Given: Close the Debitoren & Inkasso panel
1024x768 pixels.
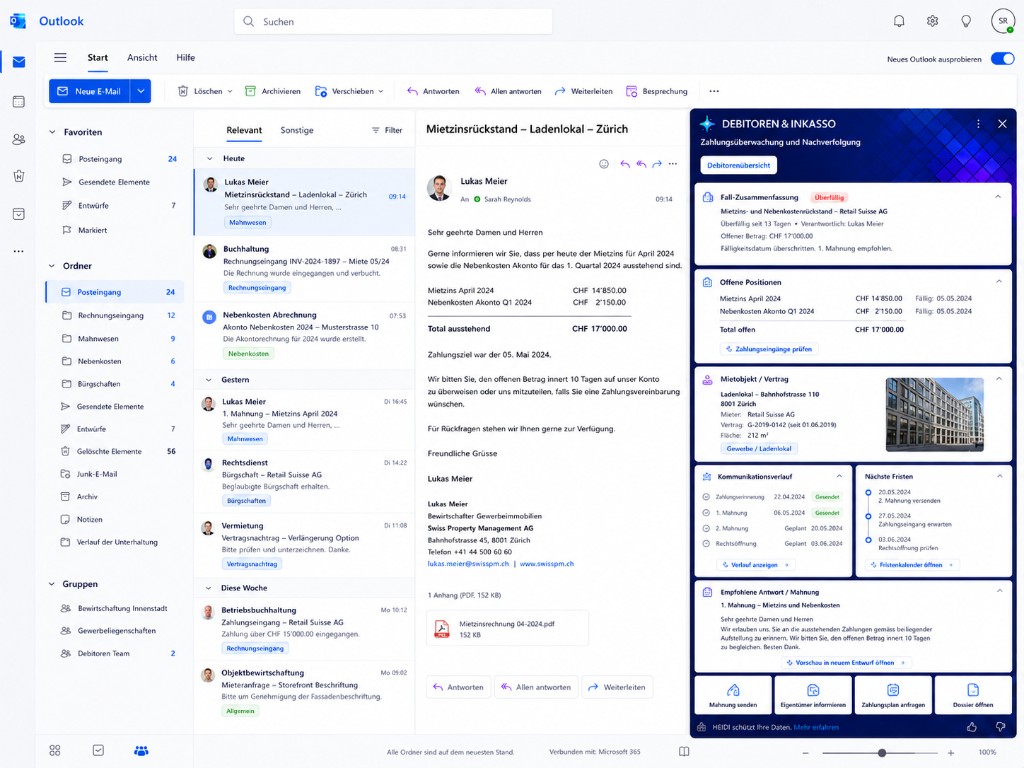Looking at the screenshot, I should 1002,124.
